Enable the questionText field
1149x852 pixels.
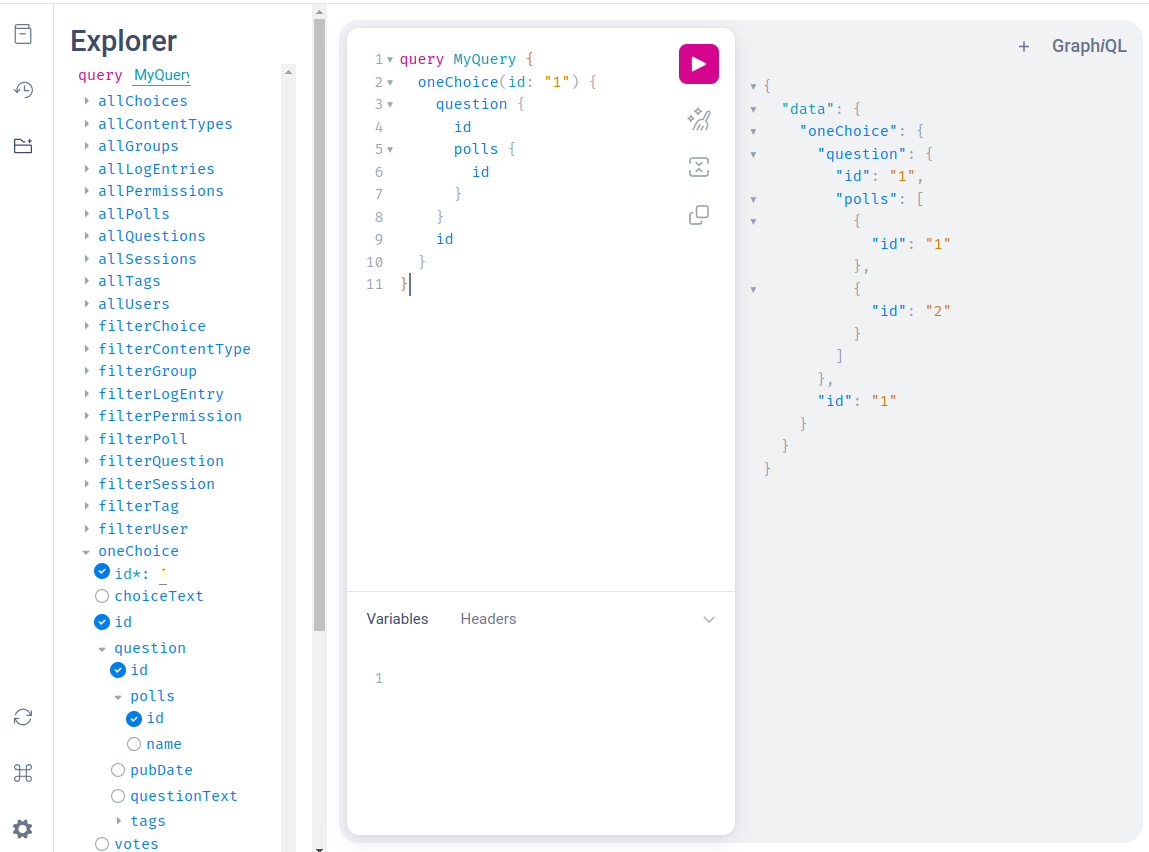[118, 796]
